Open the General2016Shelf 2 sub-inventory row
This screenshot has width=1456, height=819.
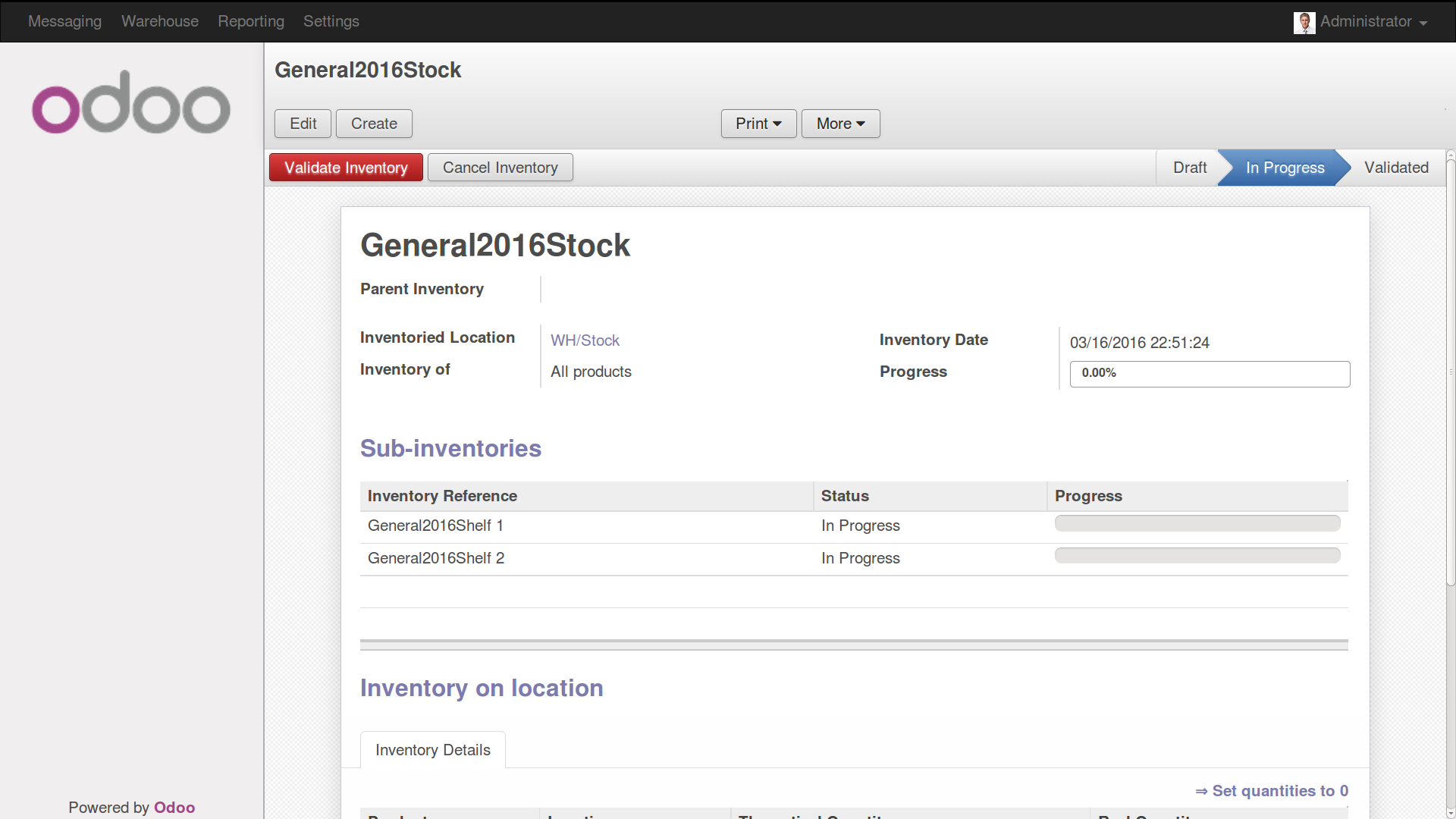[x=435, y=558]
